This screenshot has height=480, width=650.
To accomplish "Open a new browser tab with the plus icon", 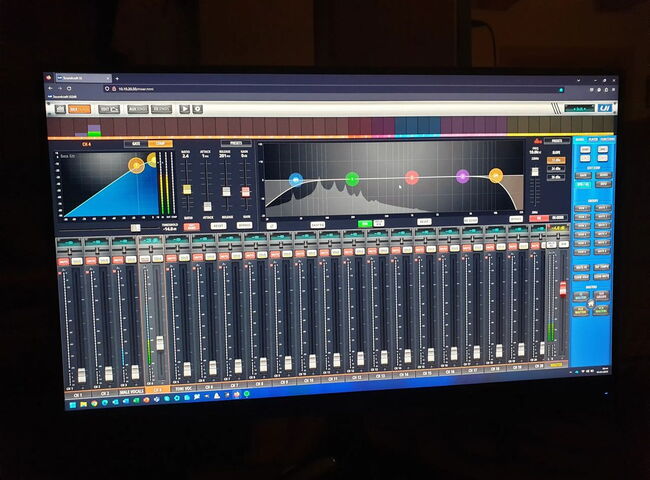I will [117, 78].
